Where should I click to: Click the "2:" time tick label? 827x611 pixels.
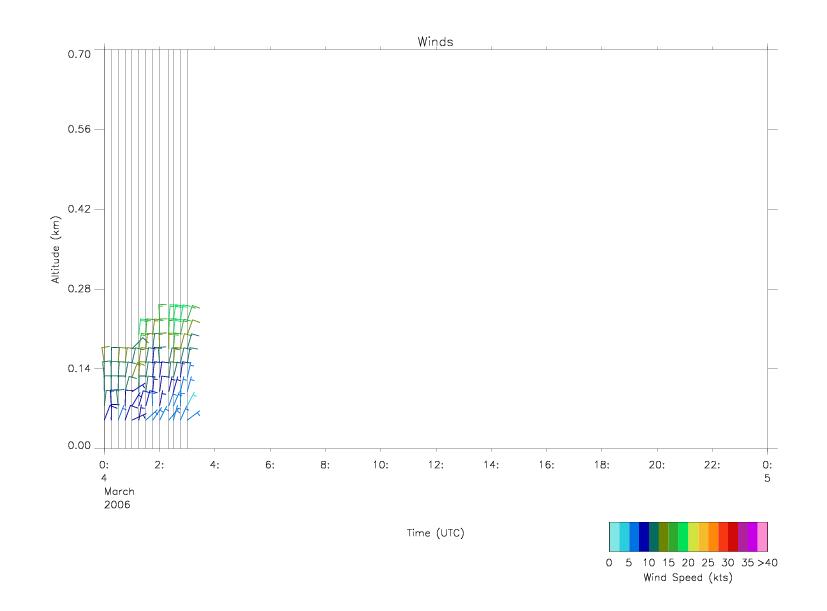[159, 465]
